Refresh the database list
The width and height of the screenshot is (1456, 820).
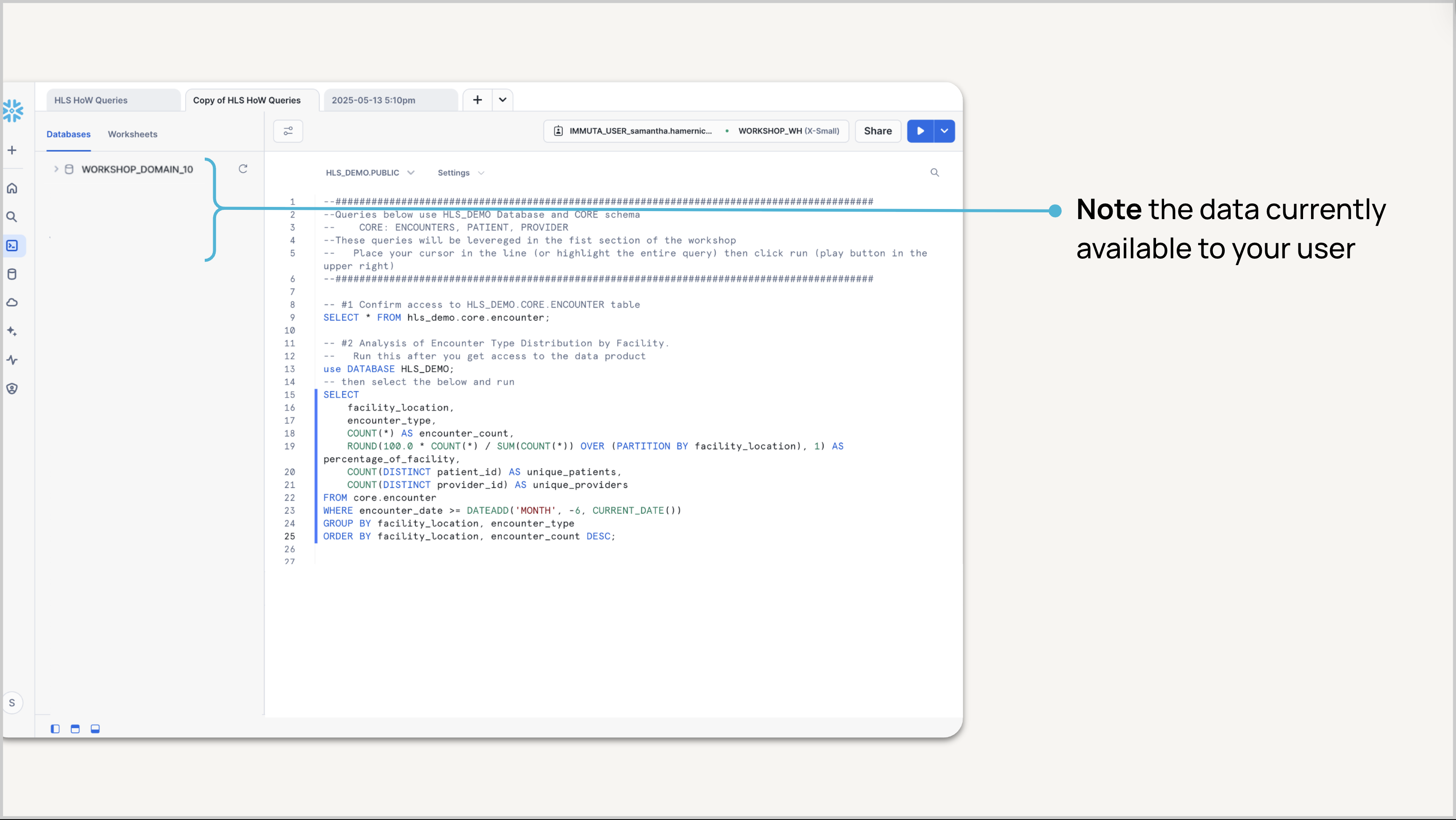click(x=243, y=169)
